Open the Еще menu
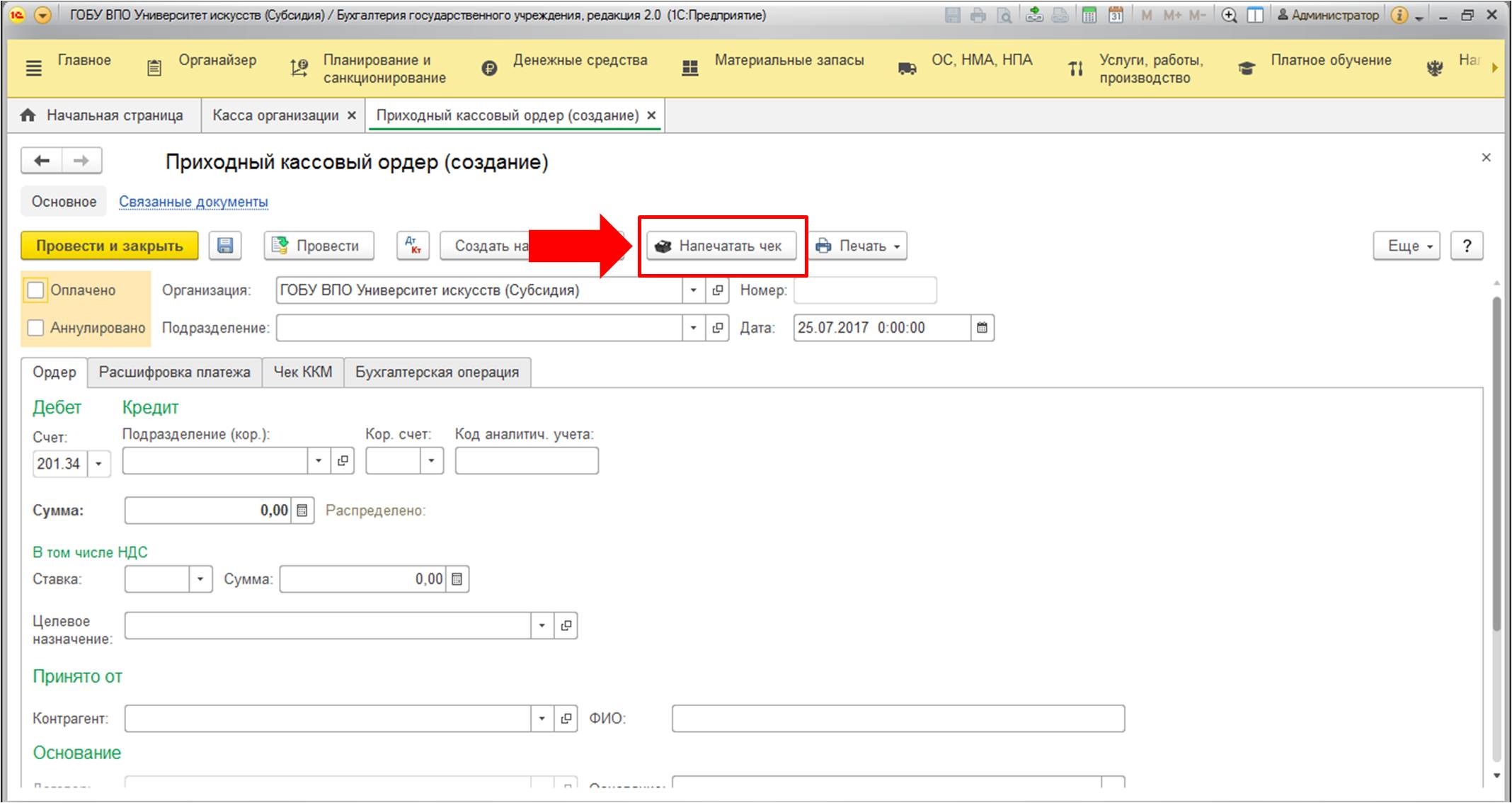 pos(1407,246)
